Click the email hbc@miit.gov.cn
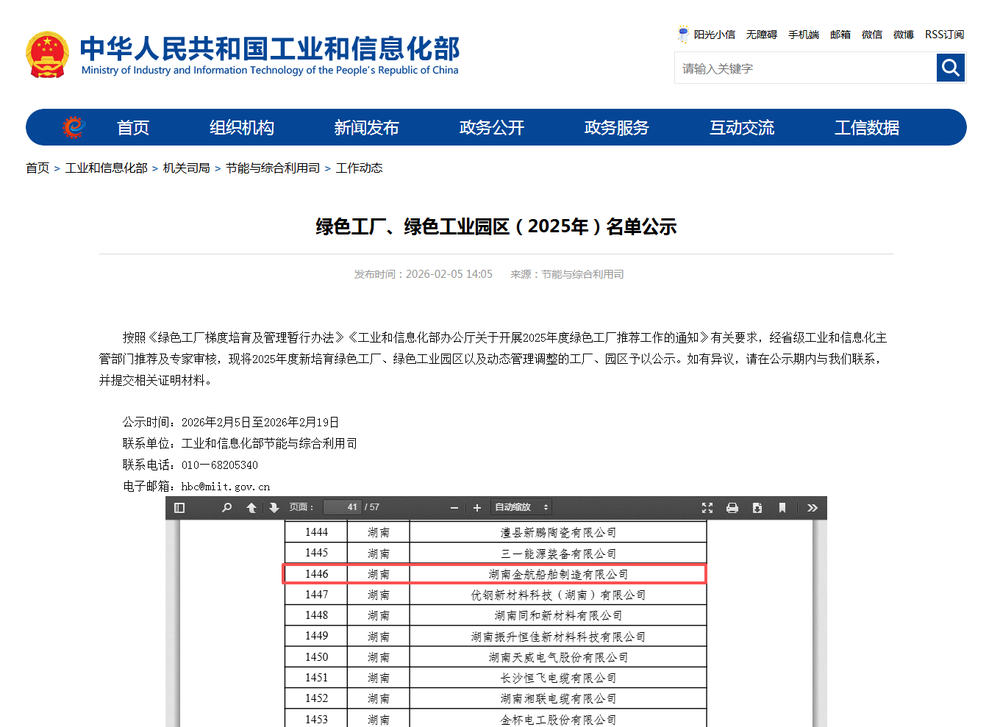This screenshot has height=727, width=1000. point(225,487)
